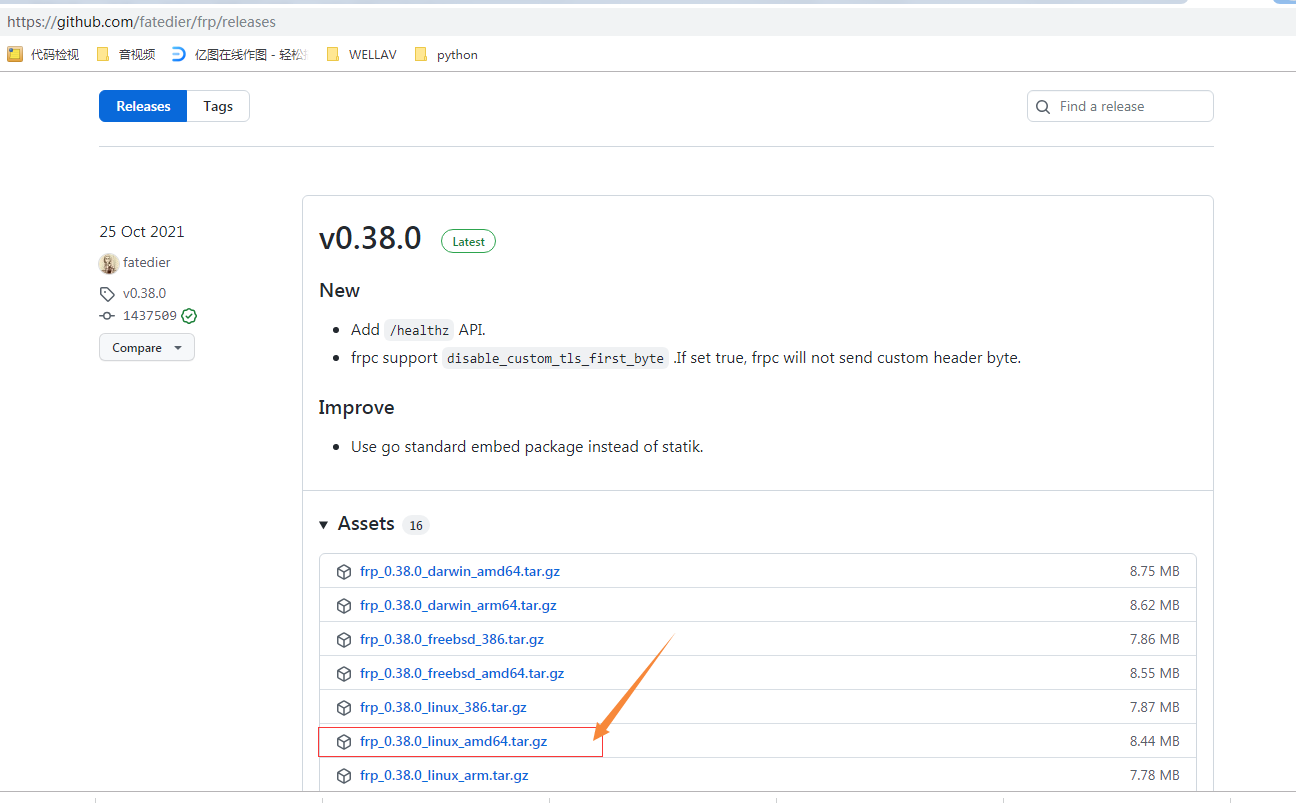
Task: Open the python bookmarks folder
Action: (x=446, y=55)
